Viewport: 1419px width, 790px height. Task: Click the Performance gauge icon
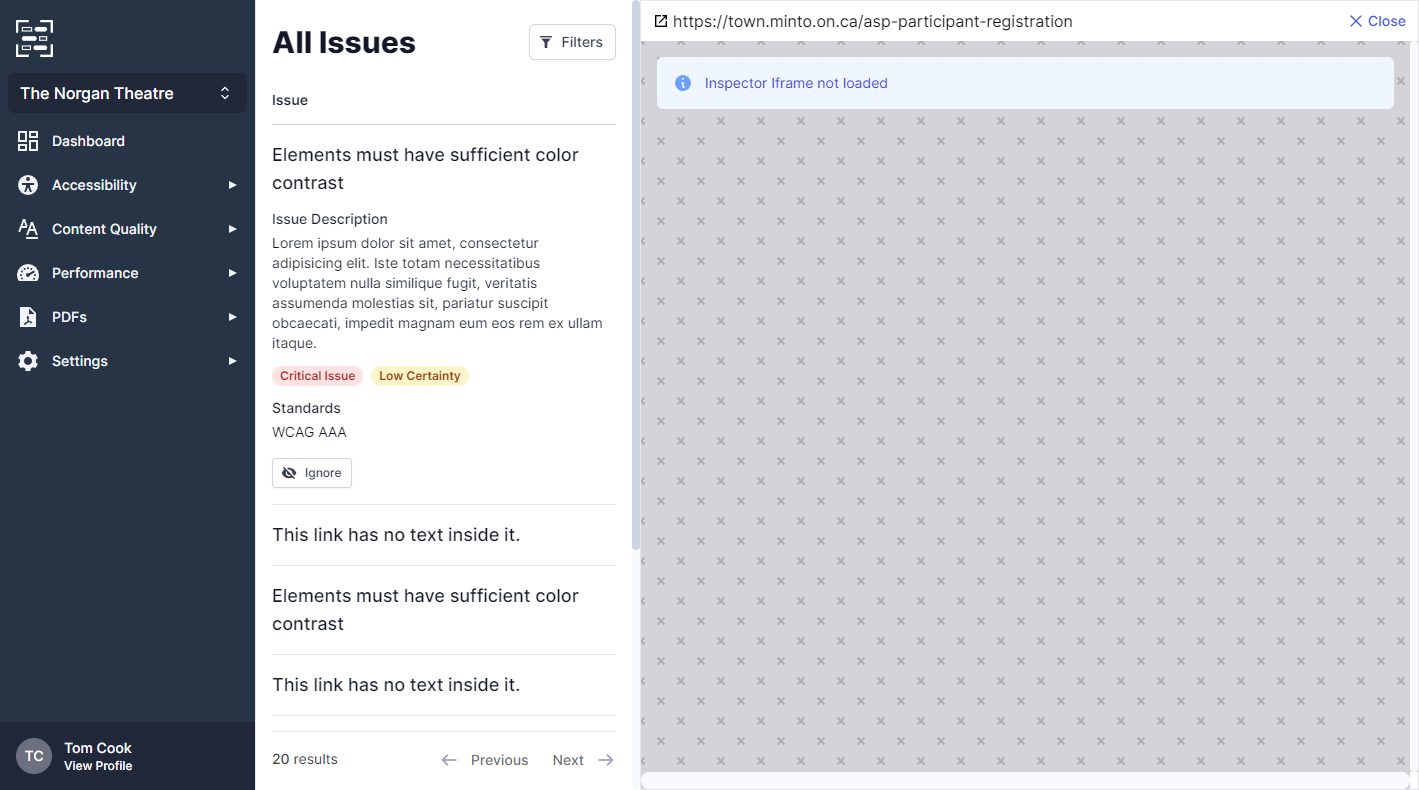pos(28,273)
